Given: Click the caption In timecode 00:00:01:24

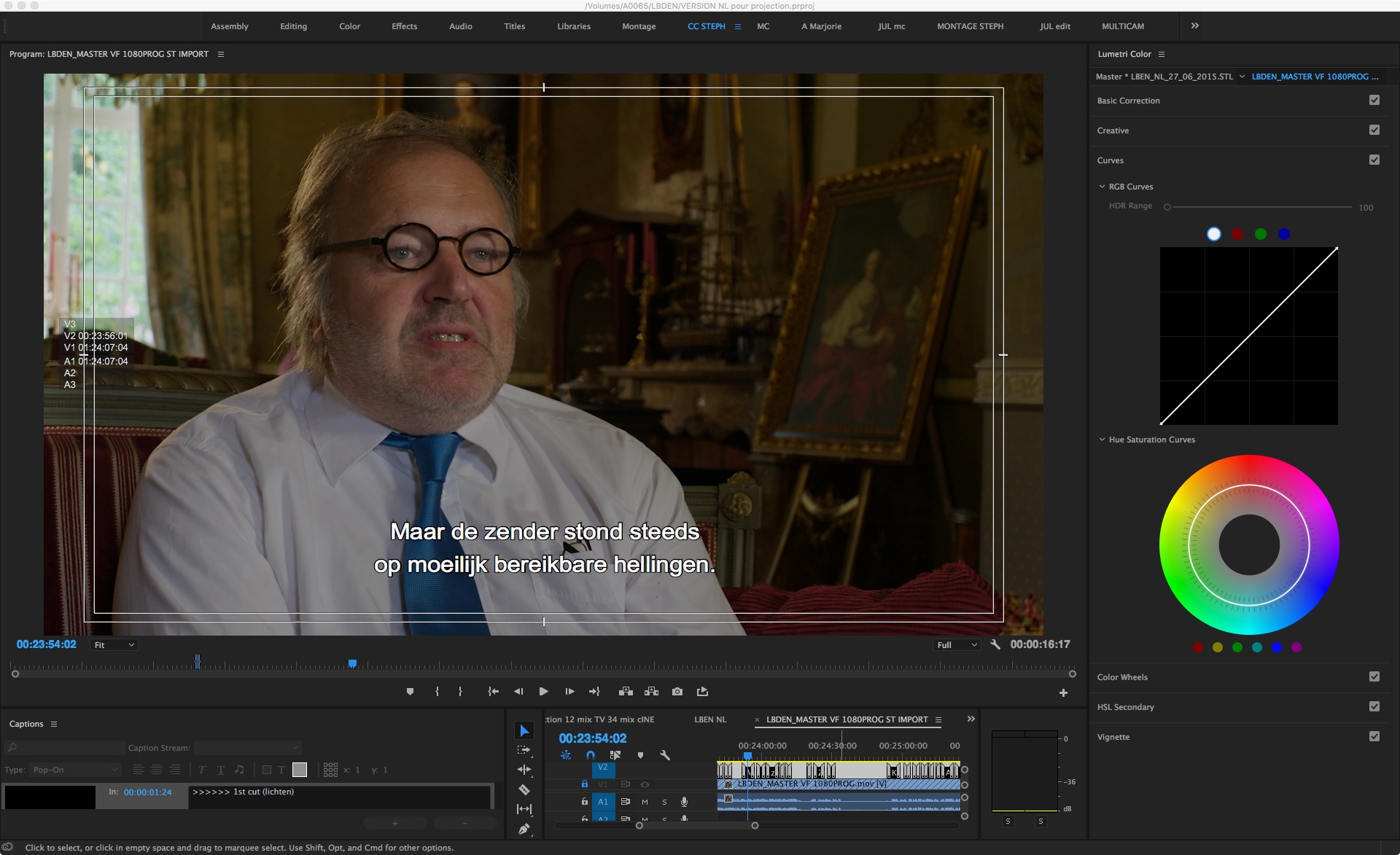Looking at the screenshot, I should [x=148, y=792].
